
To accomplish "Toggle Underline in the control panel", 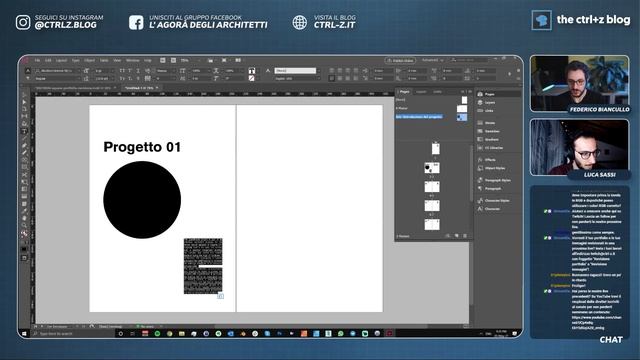I will click(x=138, y=71).
